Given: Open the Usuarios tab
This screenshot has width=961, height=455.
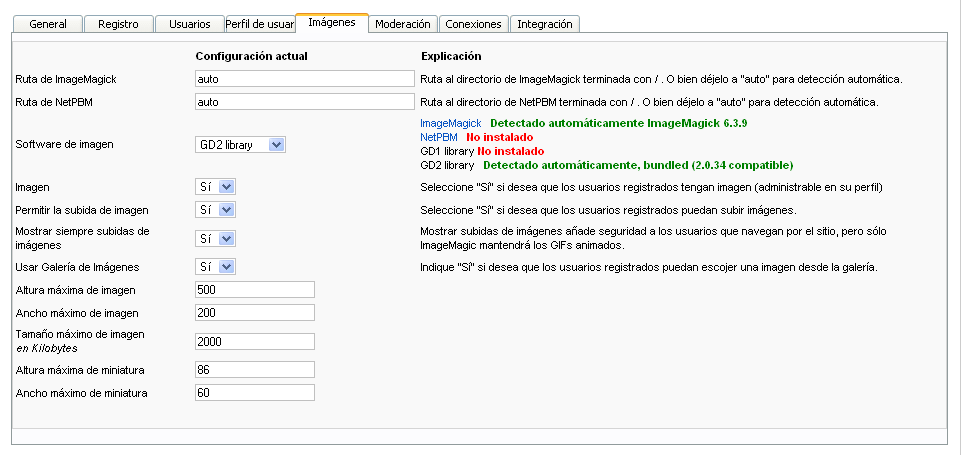Looking at the screenshot, I should 189,24.
